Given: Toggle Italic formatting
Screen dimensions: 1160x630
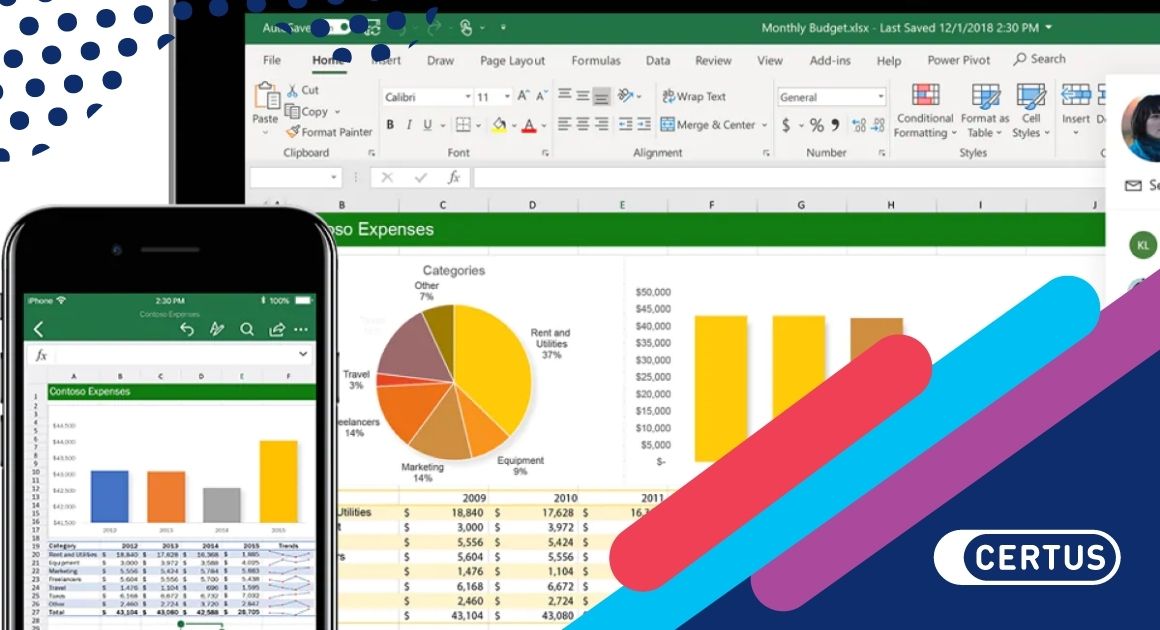Looking at the screenshot, I should [x=408, y=125].
